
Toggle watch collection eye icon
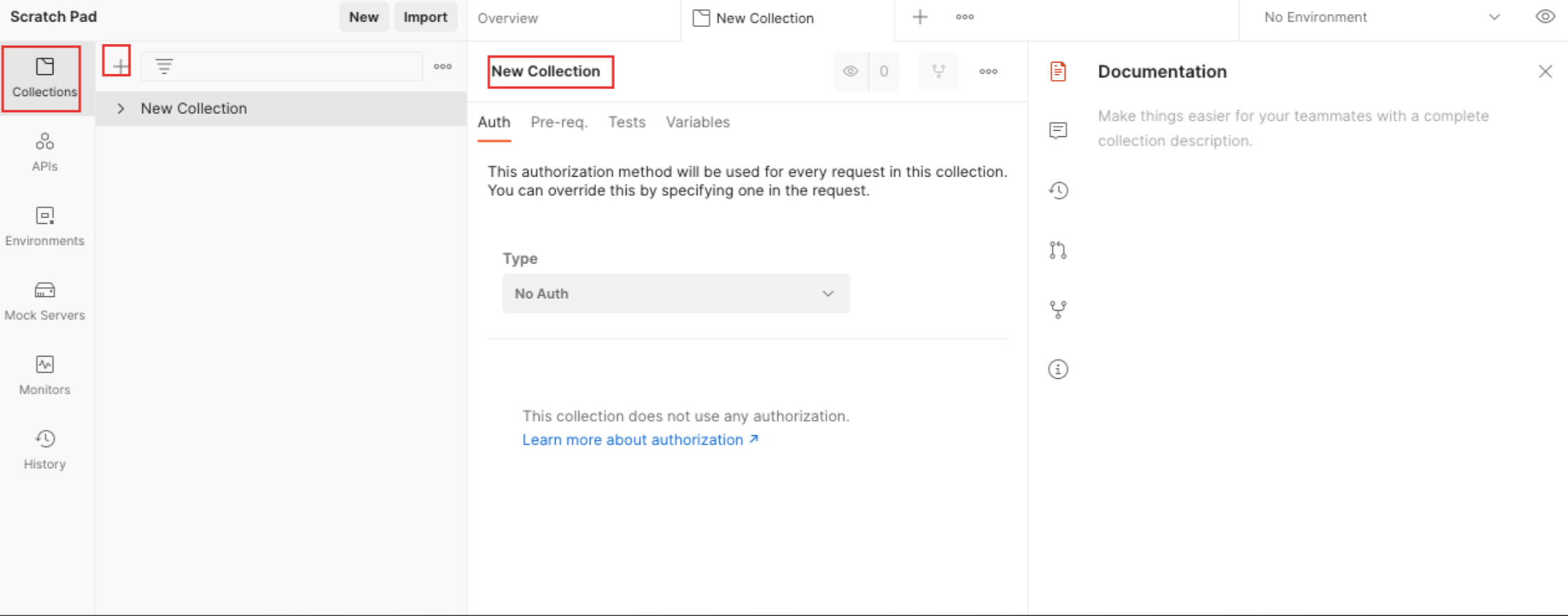[850, 71]
